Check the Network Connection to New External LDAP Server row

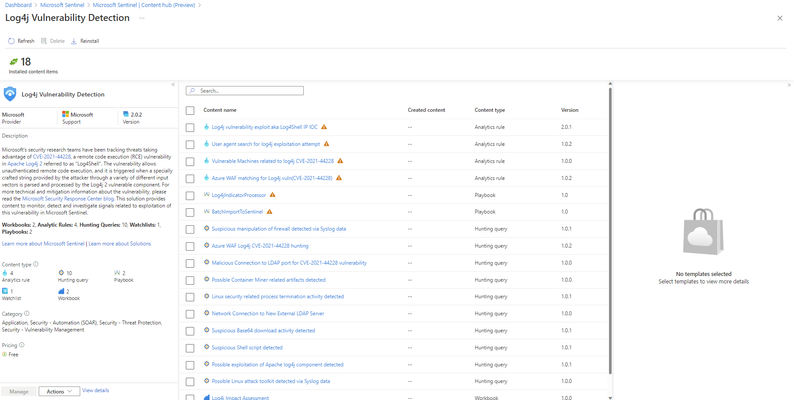pos(190,314)
